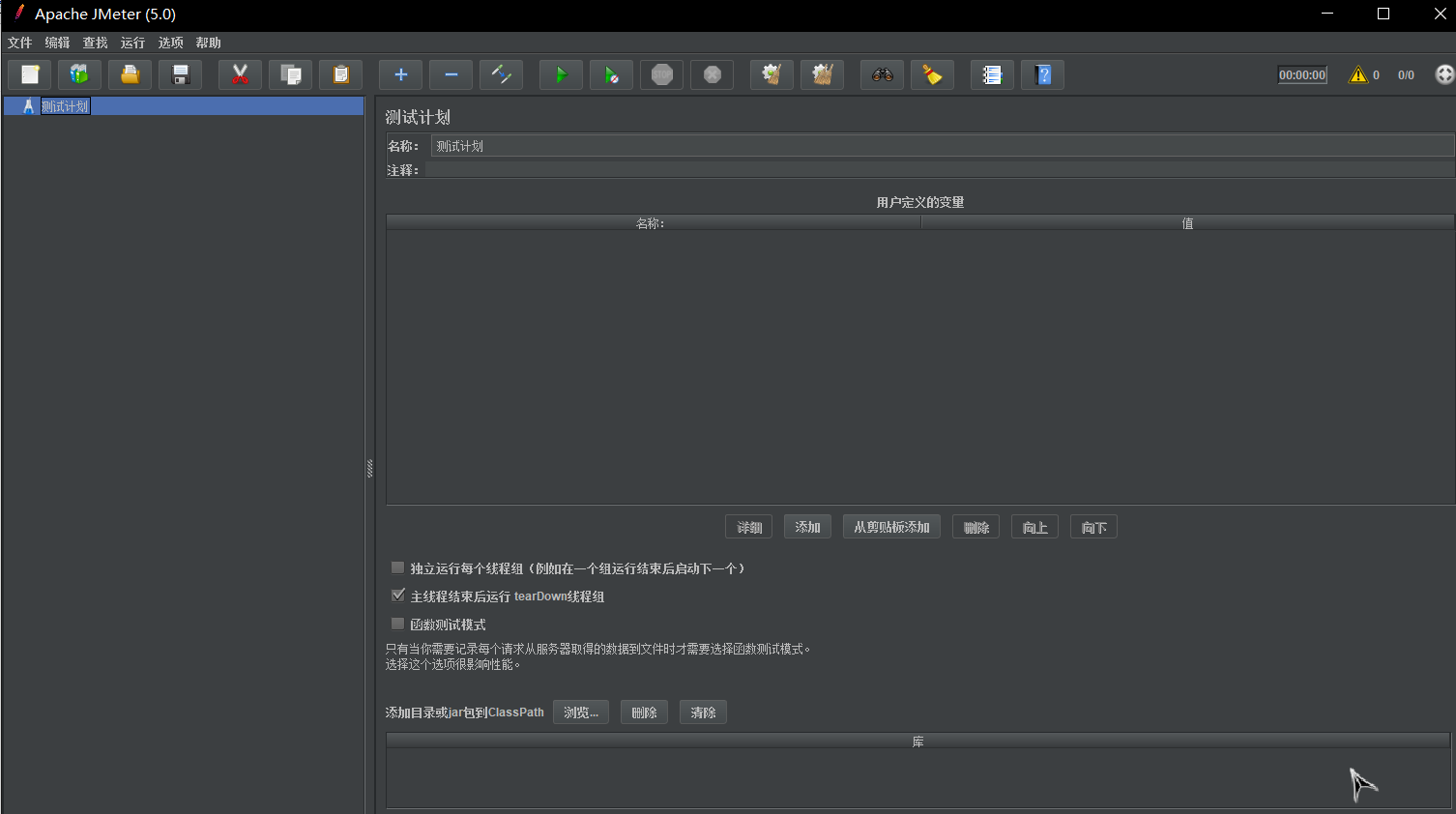Click the Copy icon in toolbar

291,74
